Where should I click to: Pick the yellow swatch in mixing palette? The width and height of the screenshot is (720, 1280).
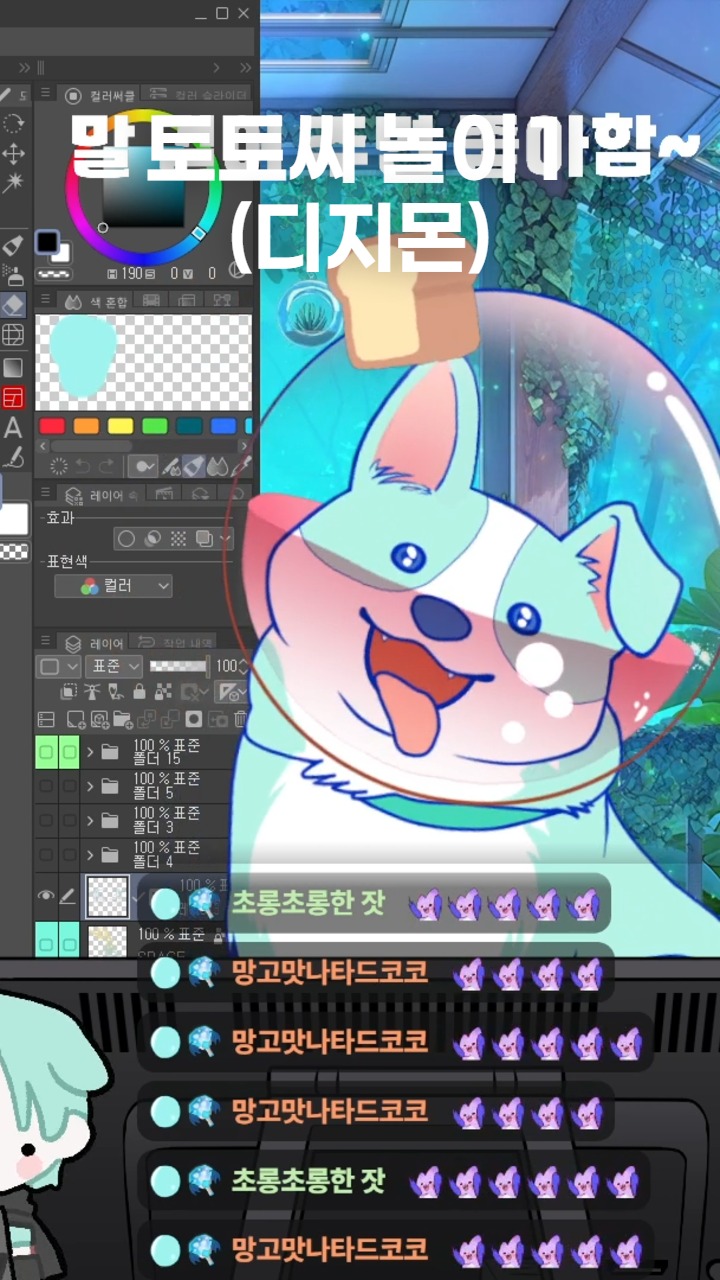[120, 426]
